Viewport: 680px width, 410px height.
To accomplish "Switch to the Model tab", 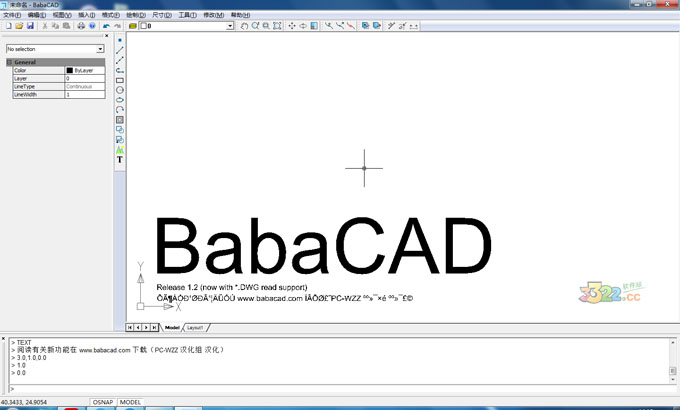I will (x=172, y=328).
